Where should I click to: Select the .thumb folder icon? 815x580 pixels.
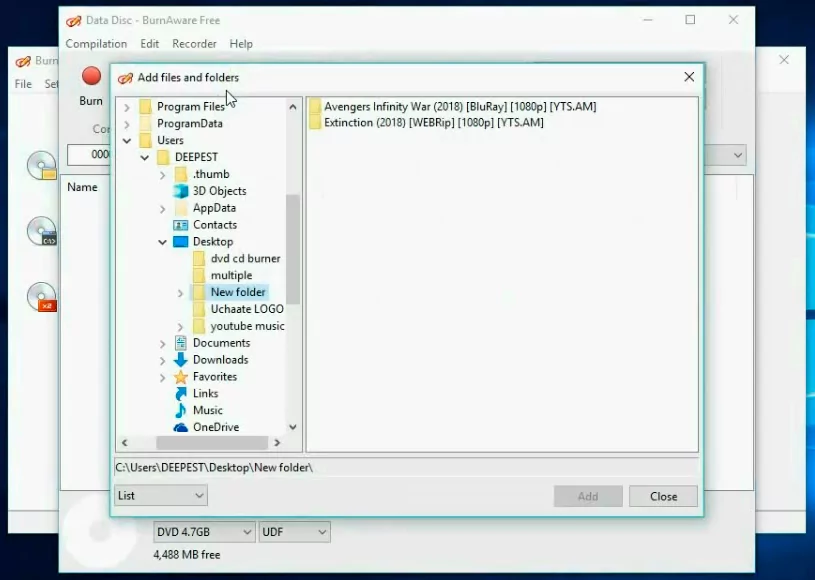(181, 174)
